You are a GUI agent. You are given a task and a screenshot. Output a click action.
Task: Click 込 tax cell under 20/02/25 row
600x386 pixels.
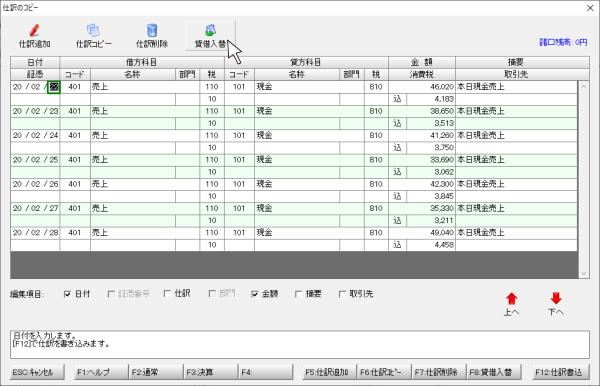(398, 172)
